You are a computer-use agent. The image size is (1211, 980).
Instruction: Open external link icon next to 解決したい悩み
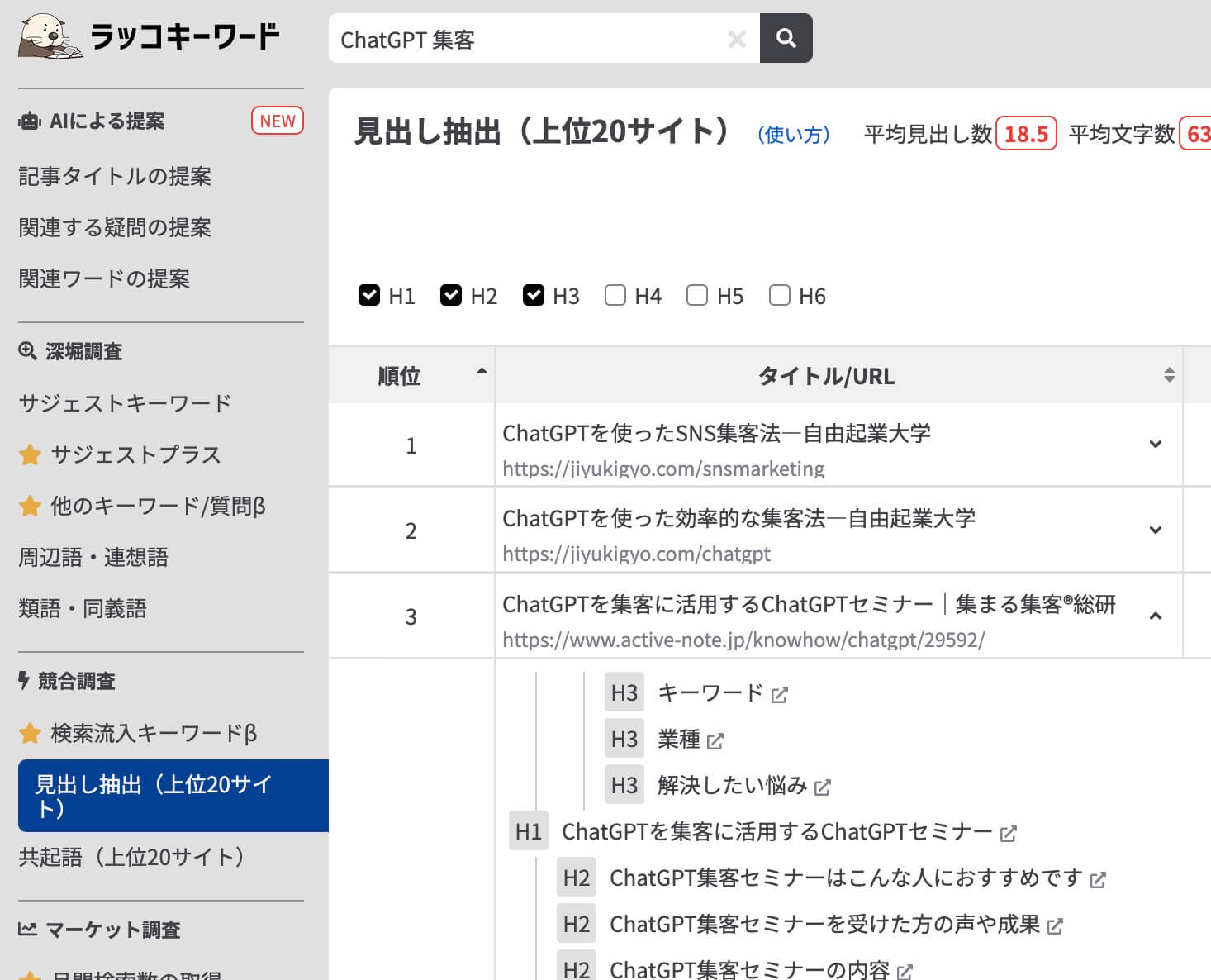[x=822, y=787]
